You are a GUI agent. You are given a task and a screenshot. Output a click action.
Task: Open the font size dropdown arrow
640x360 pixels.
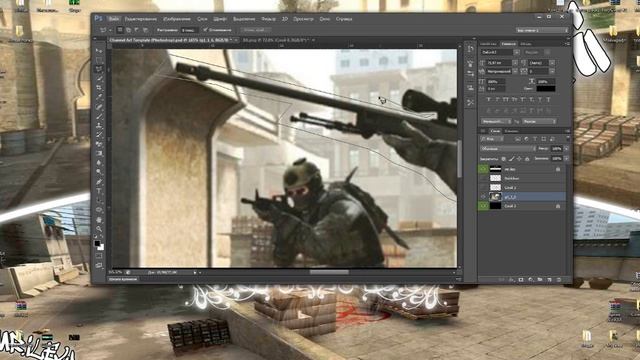pyautogui.click(x=515, y=63)
